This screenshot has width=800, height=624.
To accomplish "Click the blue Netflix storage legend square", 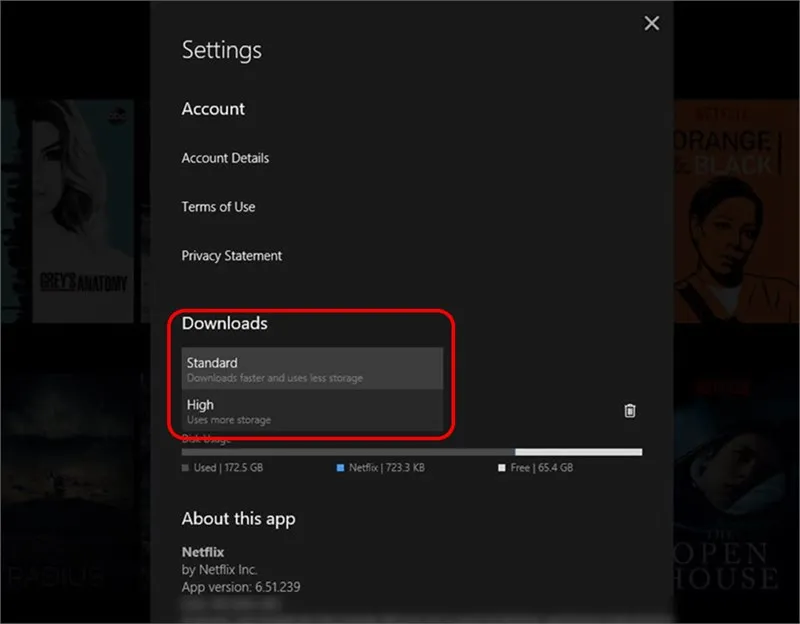I will click(340, 467).
